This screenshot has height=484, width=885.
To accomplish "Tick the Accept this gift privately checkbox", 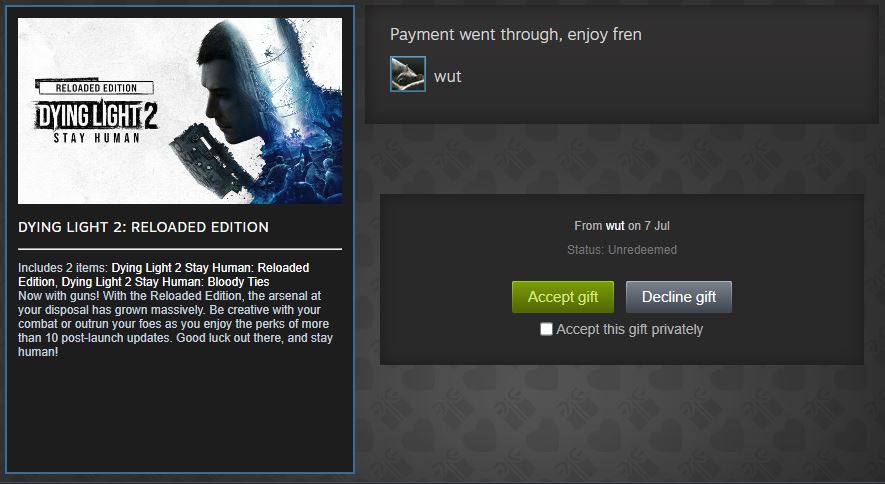I will click(546, 329).
